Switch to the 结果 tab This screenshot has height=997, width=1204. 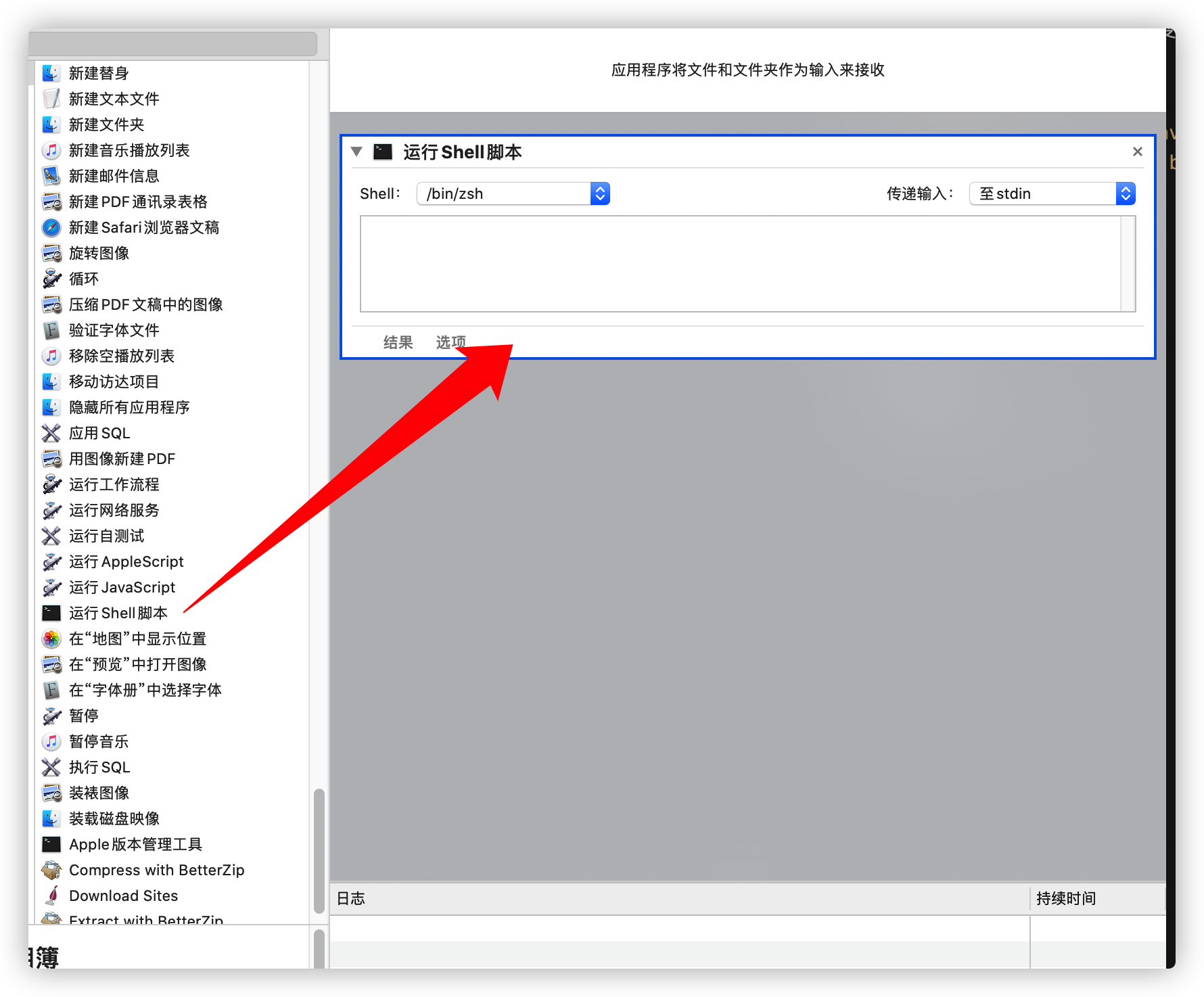(398, 342)
